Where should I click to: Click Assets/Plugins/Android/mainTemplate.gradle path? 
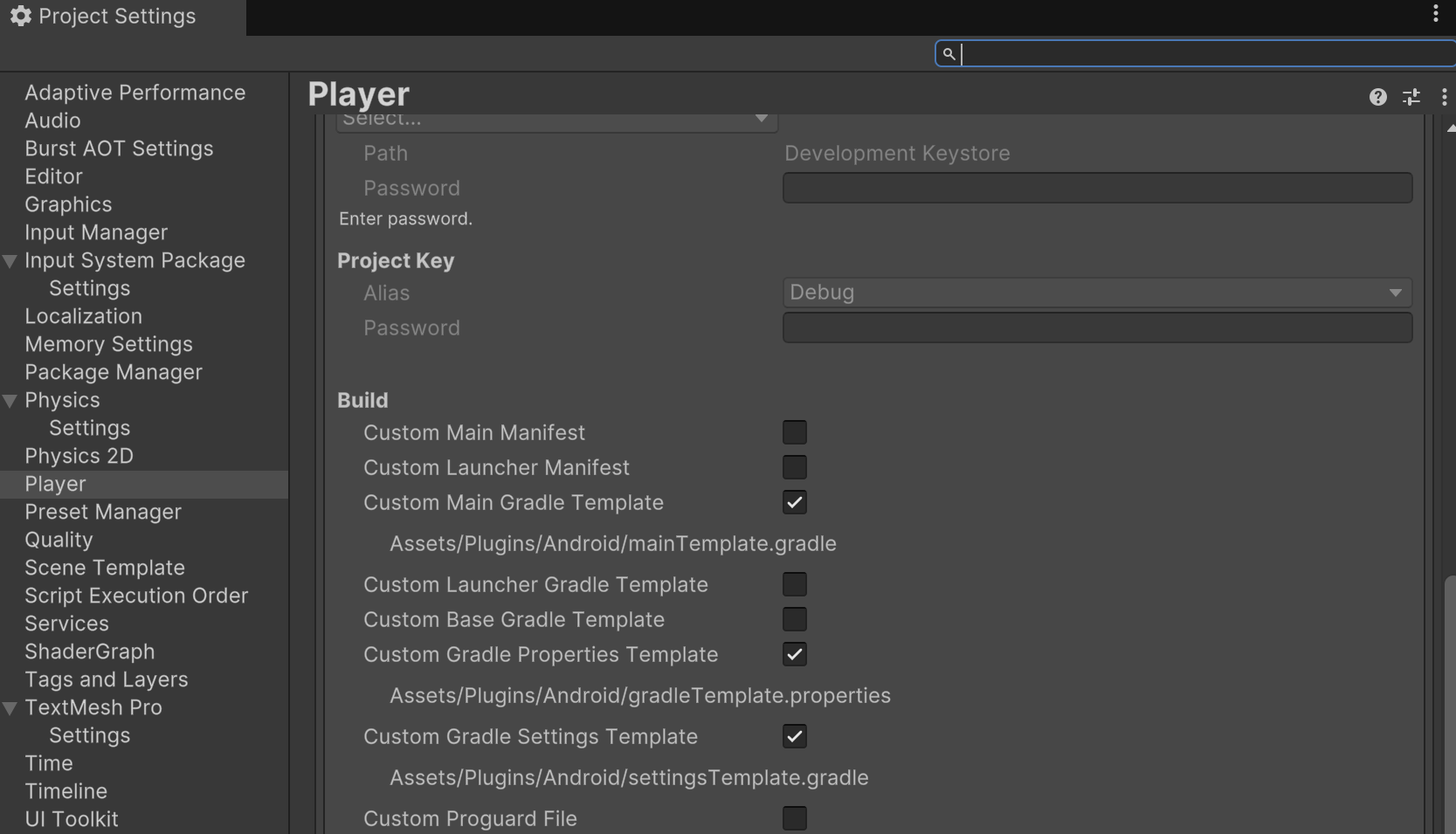(x=613, y=543)
